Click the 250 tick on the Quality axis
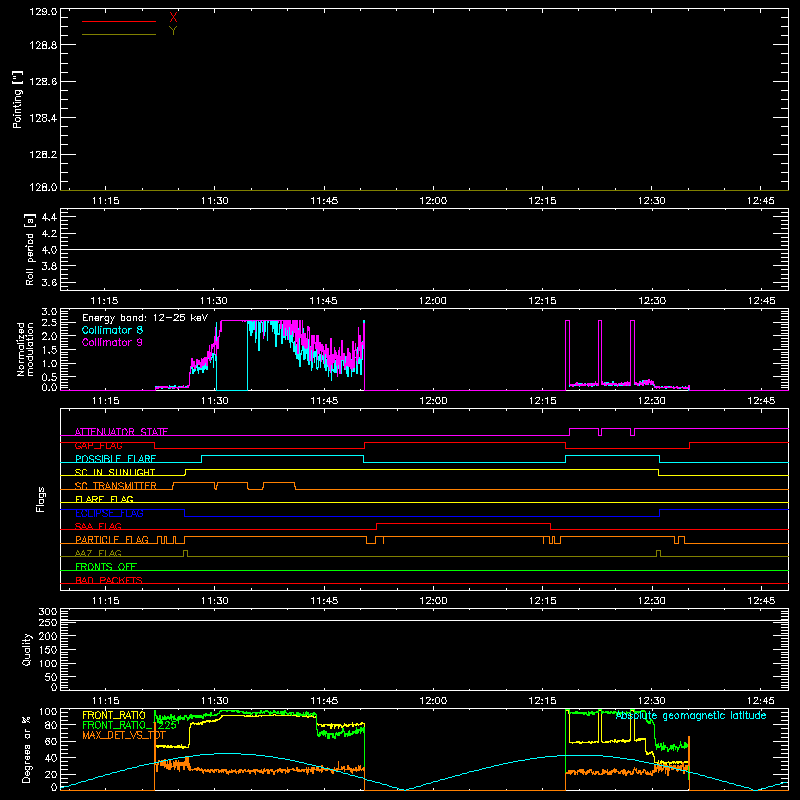This screenshot has width=800, height=800. tap(48, 623)
